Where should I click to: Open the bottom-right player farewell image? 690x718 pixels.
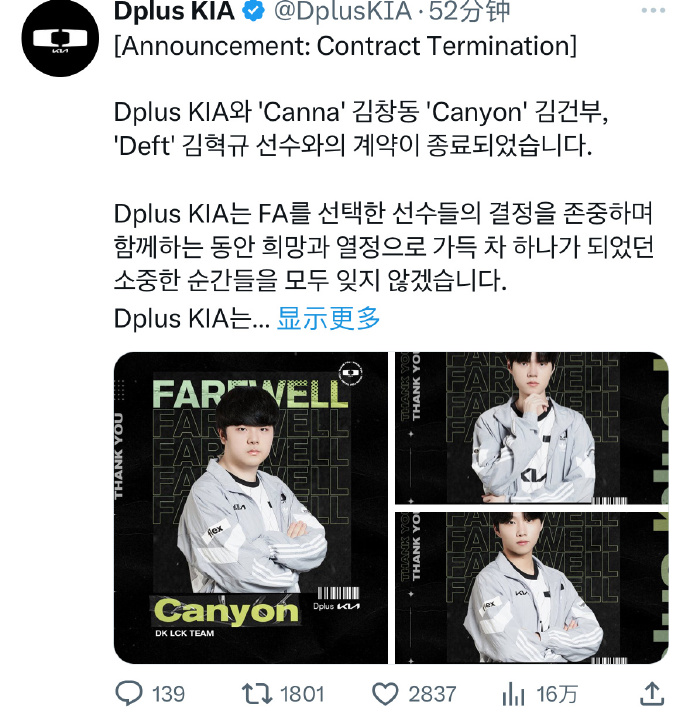point(532,588)
